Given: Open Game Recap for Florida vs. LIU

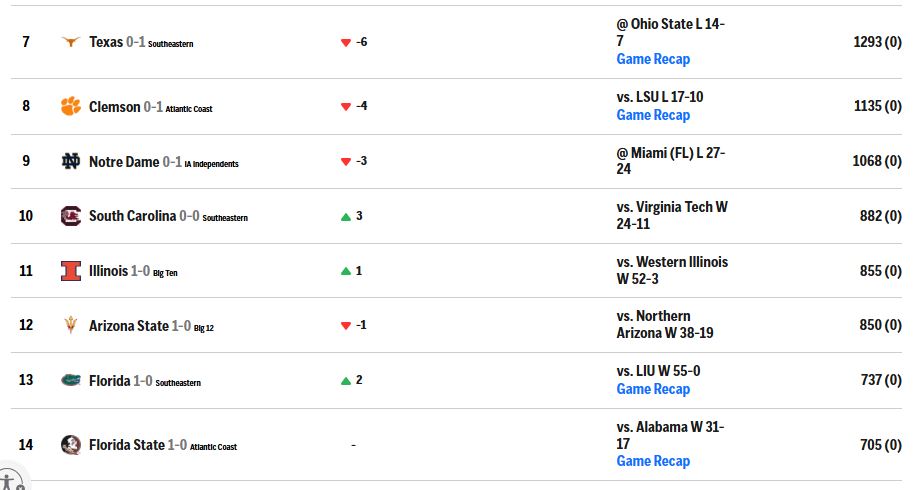Looking at the screenshot, I should tap(653, 389).
